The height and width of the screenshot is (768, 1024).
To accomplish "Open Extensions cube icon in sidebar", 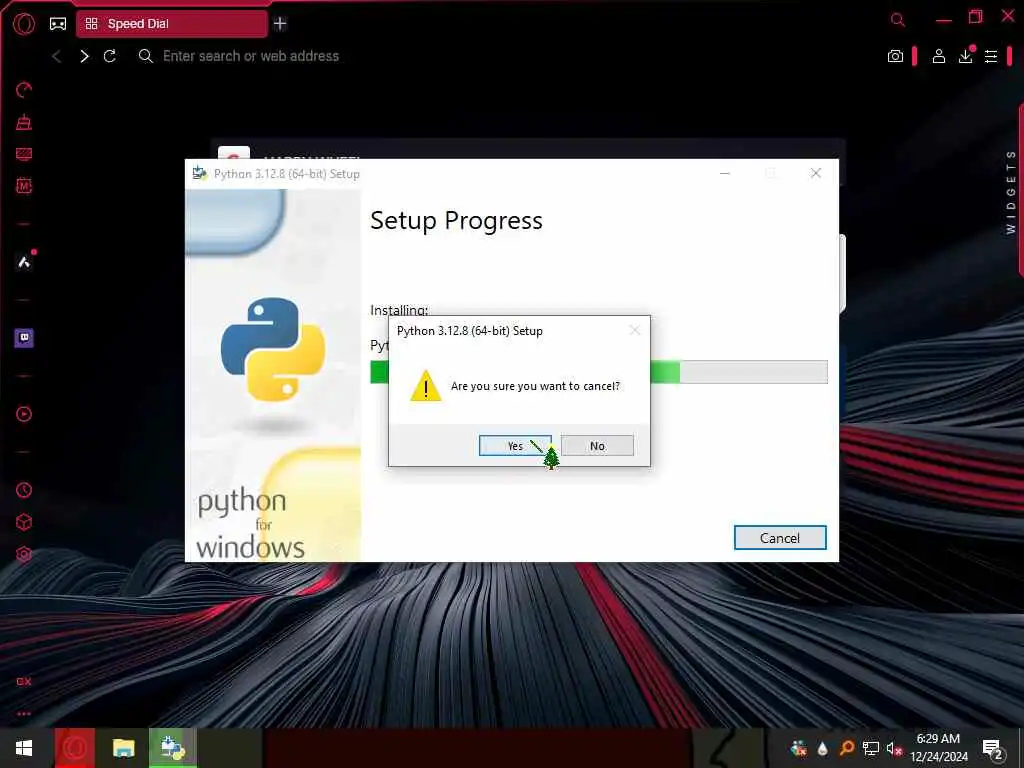I will click(24, 522).
